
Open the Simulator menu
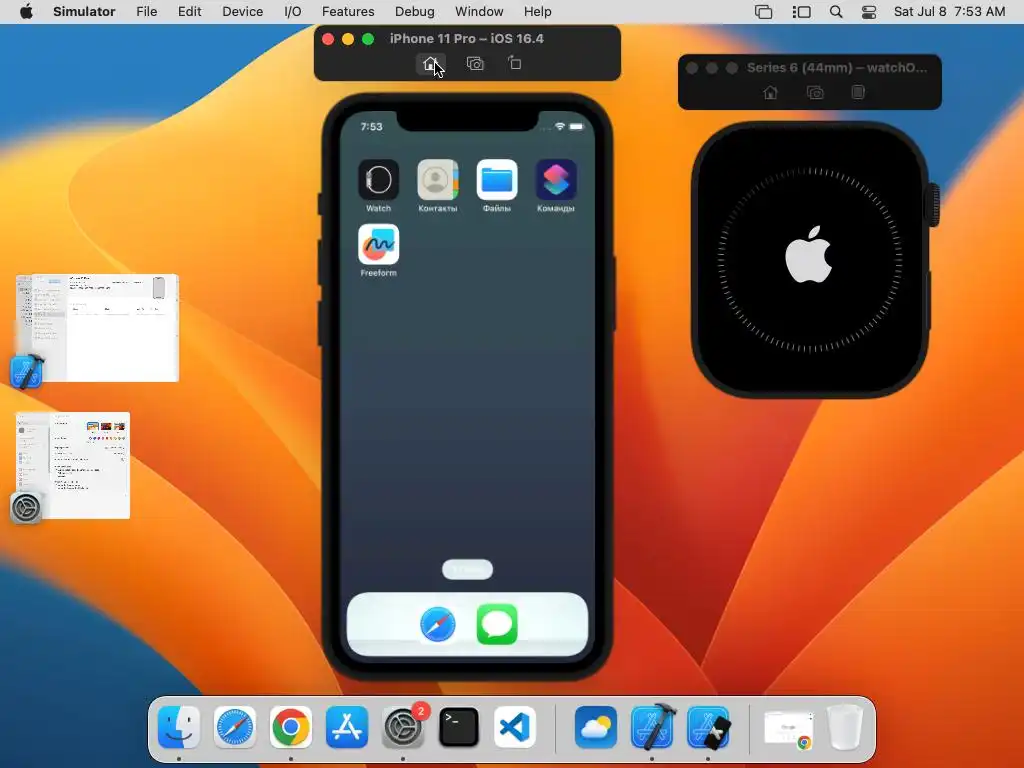point(84,12)
